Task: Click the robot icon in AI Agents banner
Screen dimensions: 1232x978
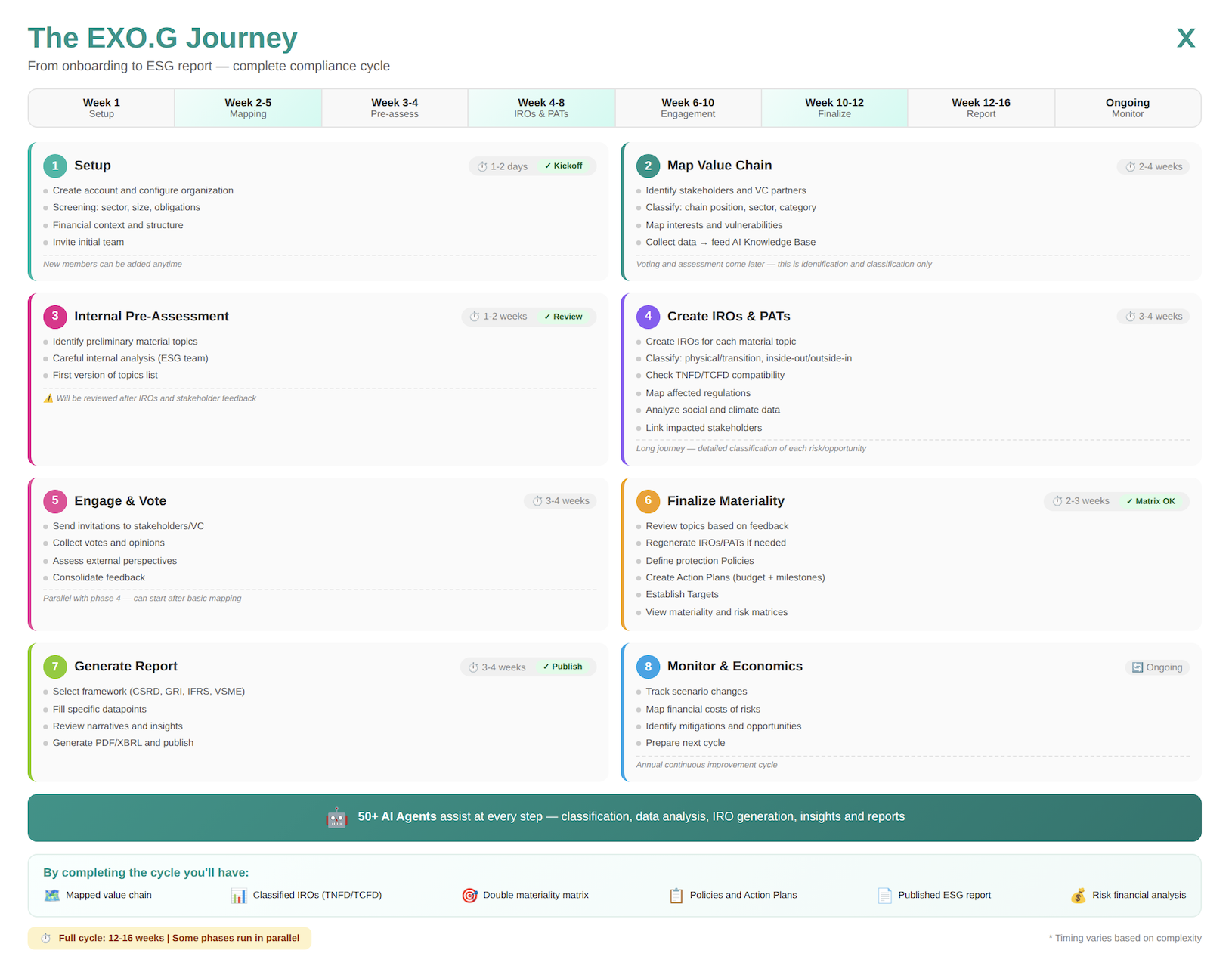Action: pos(336,817)
